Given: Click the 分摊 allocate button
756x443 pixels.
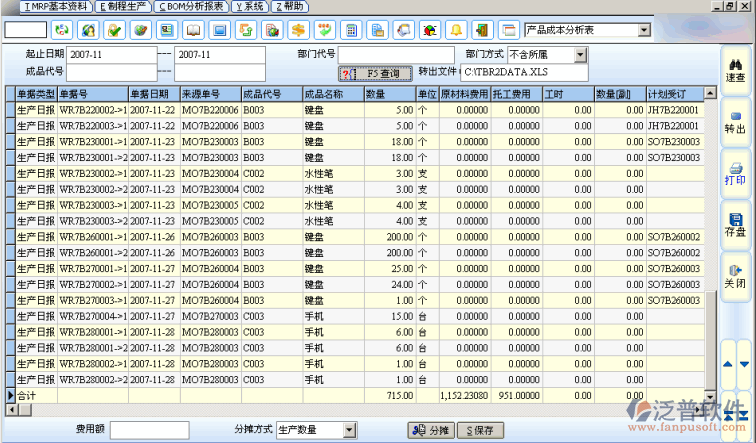Looking at the screenshot, I should [431, 429].
